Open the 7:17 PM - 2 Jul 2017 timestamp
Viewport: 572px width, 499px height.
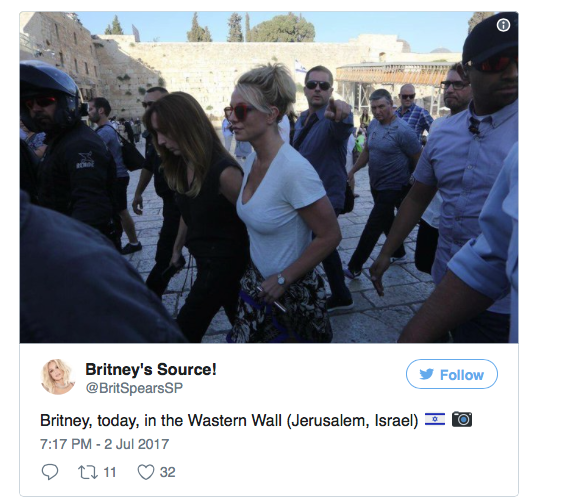(104, 444)
